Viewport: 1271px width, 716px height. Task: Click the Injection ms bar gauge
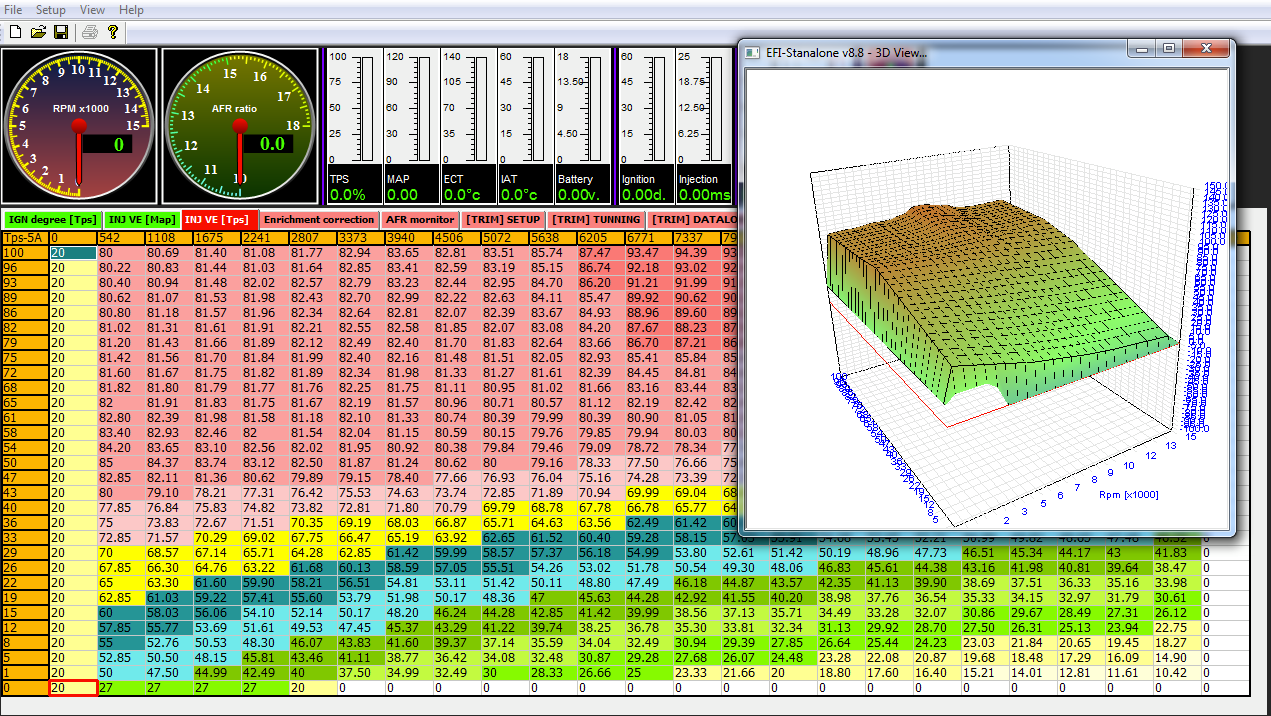click(704, 125)
